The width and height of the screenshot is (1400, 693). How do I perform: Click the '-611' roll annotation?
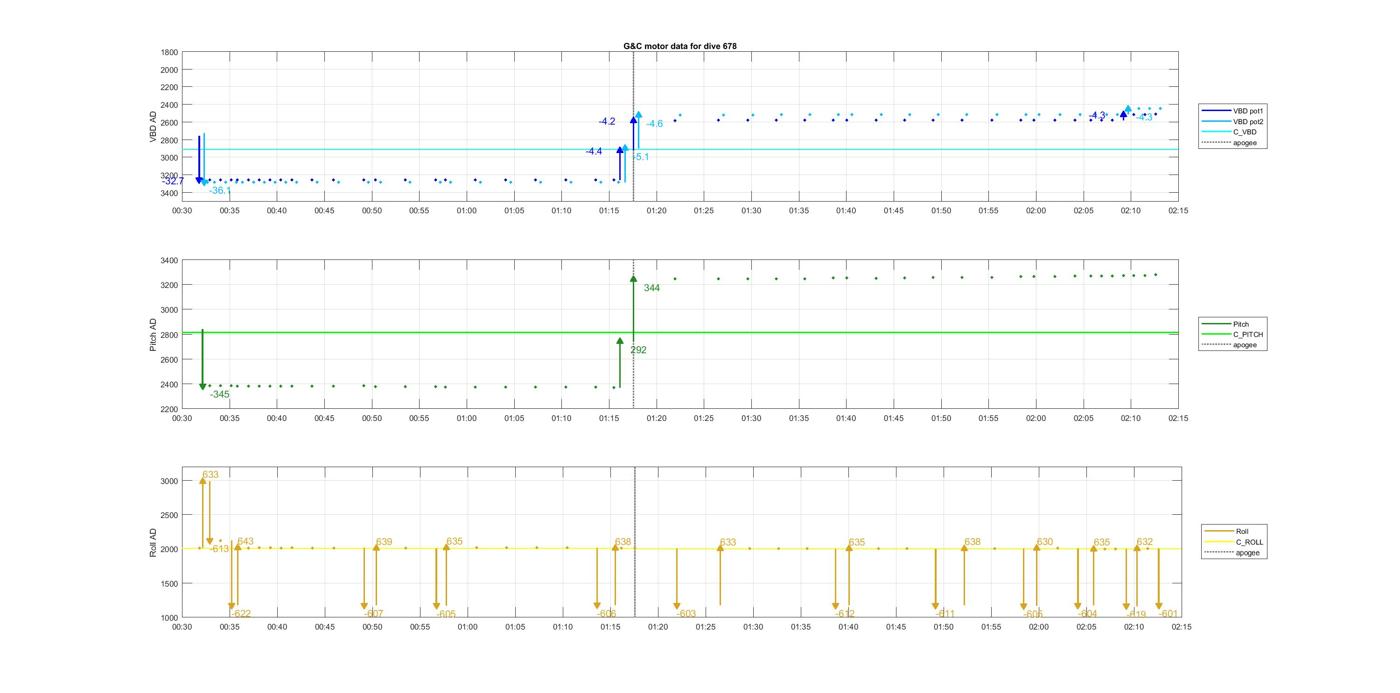[x=945, y=614]
